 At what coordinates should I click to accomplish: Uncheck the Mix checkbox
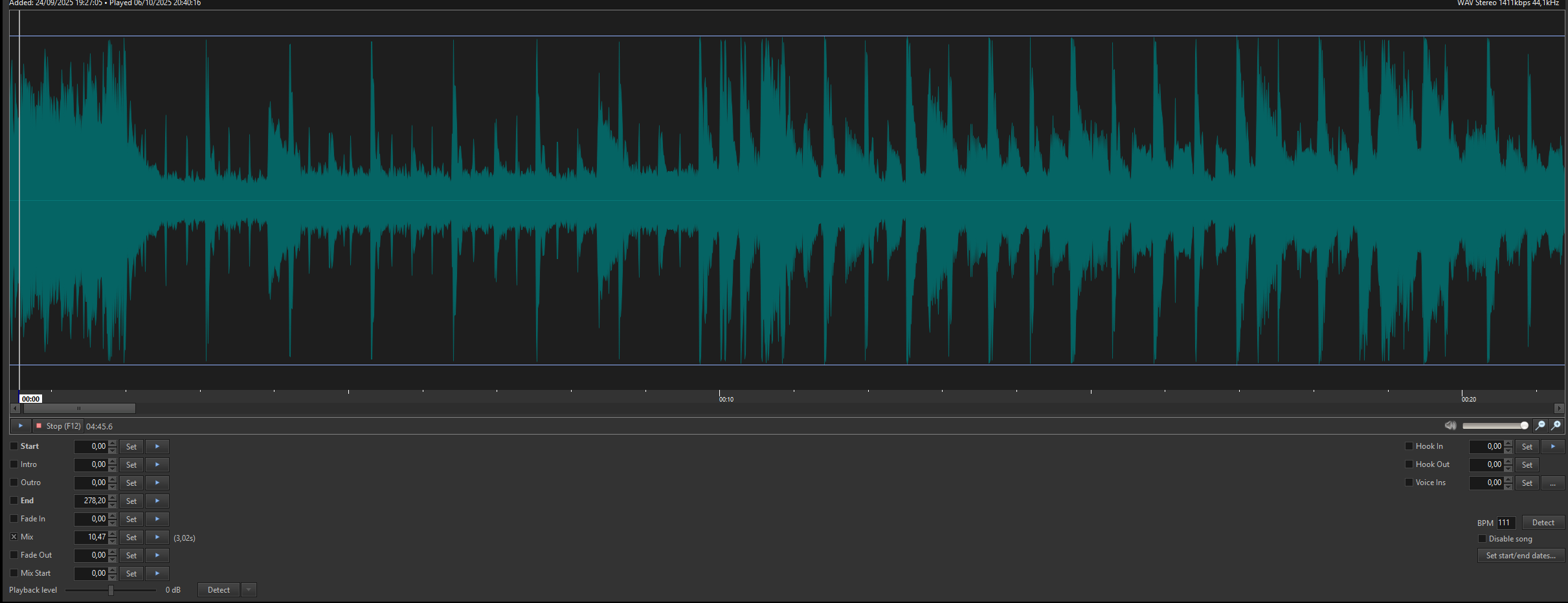click(14, 537)
